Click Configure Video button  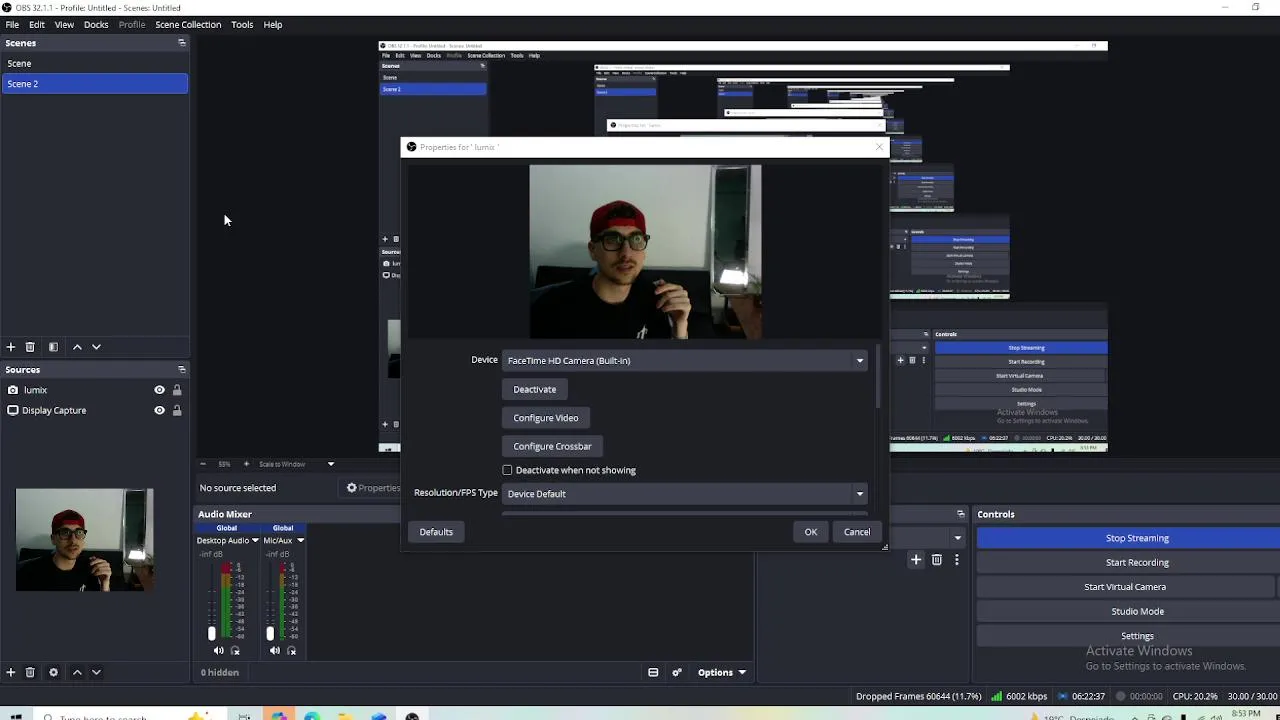coord(546,418)
